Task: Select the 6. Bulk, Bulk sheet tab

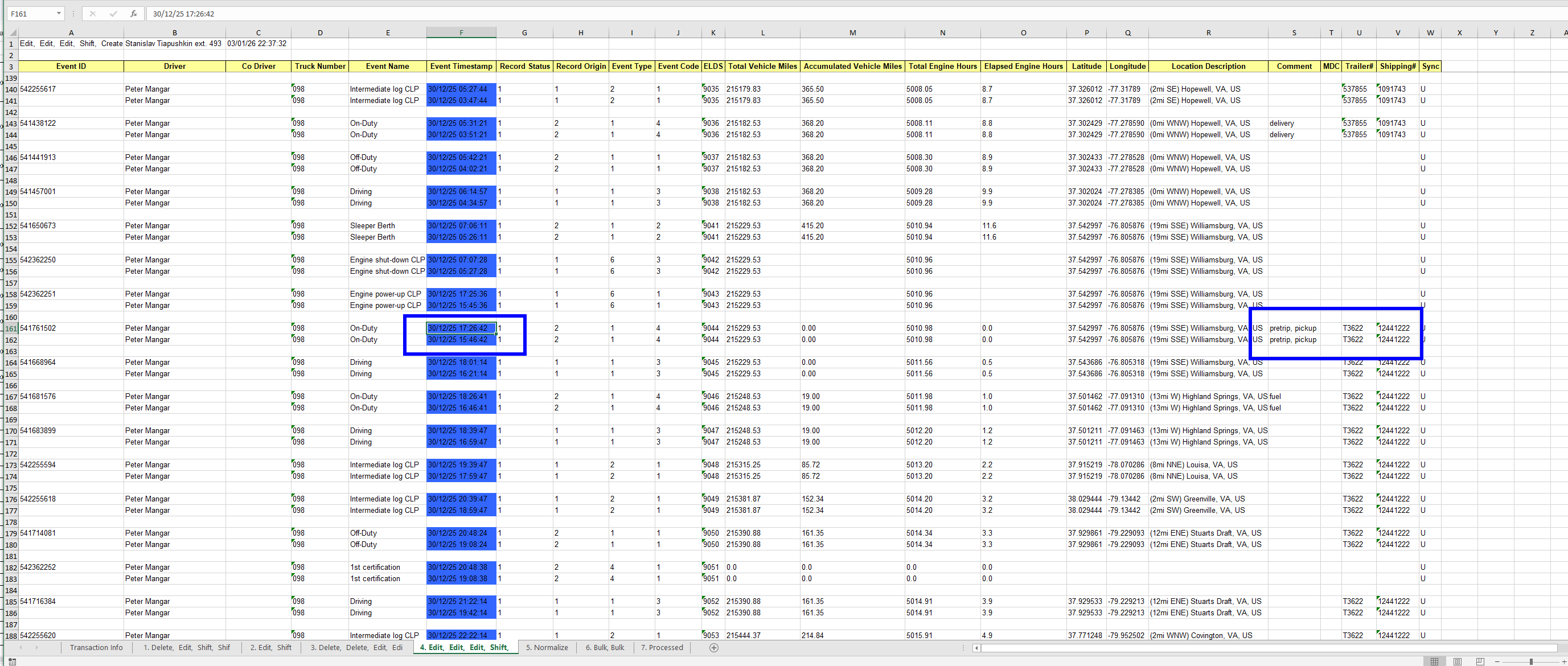Action: point(605,648)
